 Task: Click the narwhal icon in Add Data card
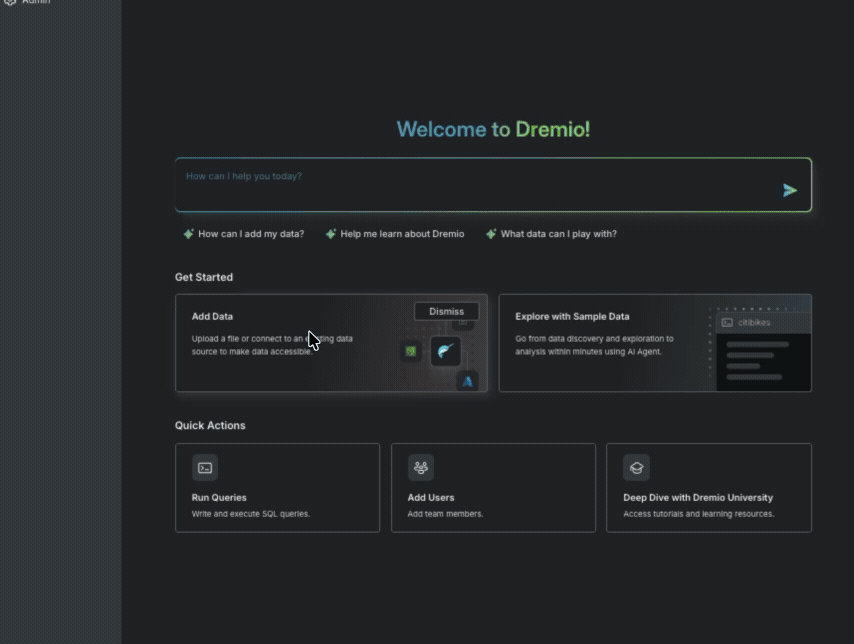coord(445,351)
